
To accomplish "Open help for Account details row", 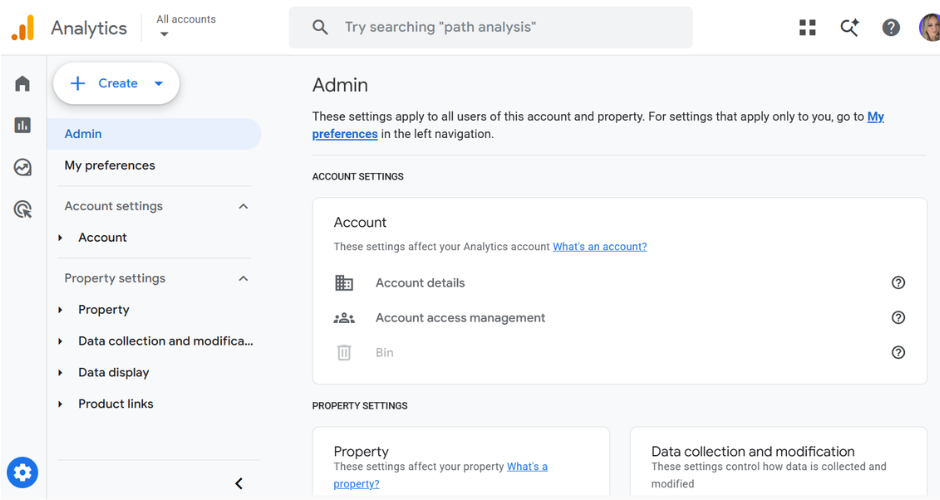I will point(898,282).
